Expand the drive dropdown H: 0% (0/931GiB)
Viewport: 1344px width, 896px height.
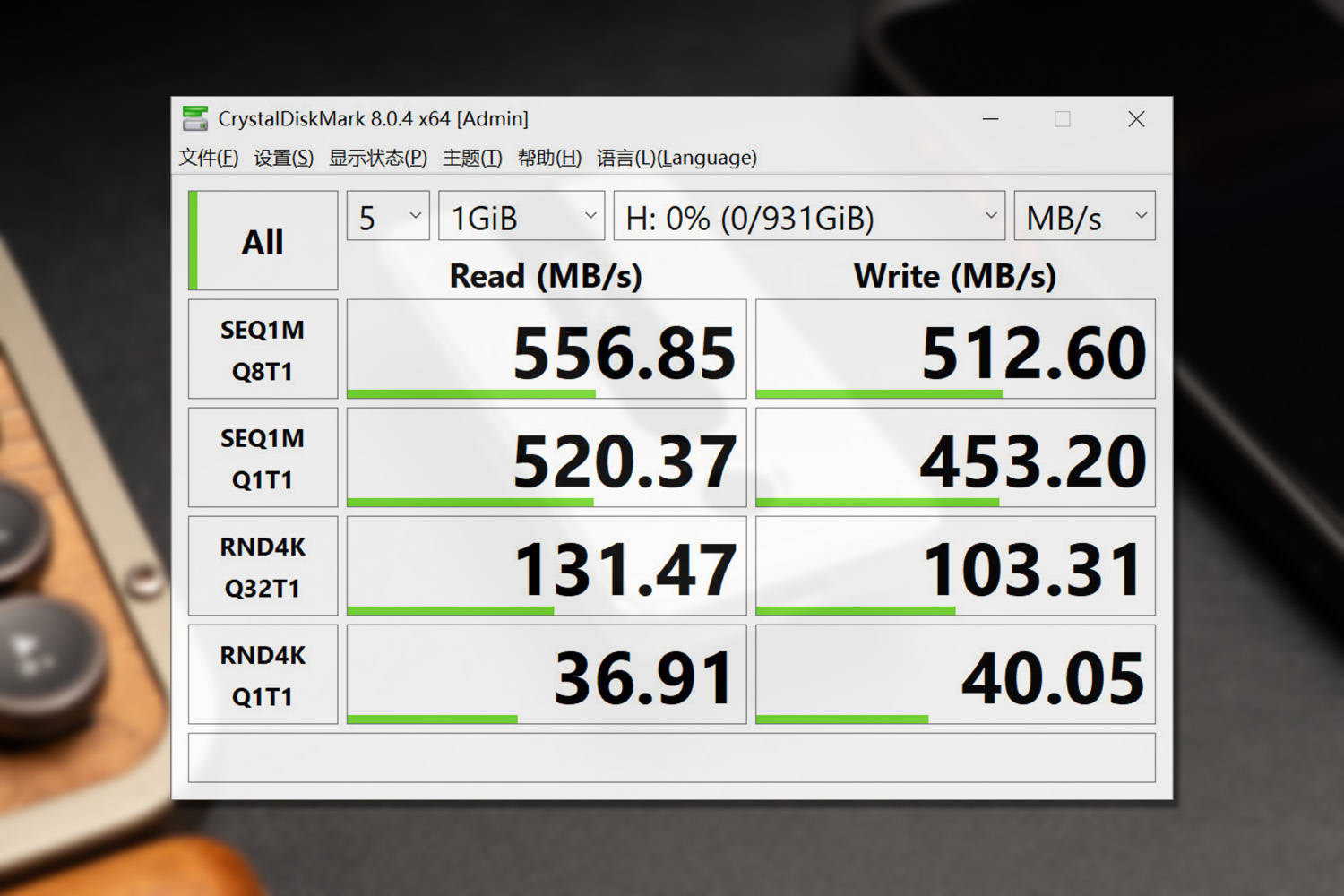(x=809, y=216)
